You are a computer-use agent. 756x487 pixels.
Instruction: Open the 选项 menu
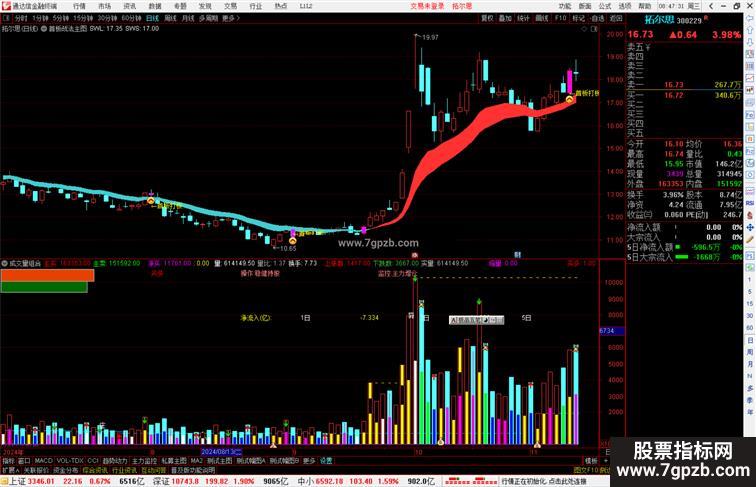(x=625, y=6)
